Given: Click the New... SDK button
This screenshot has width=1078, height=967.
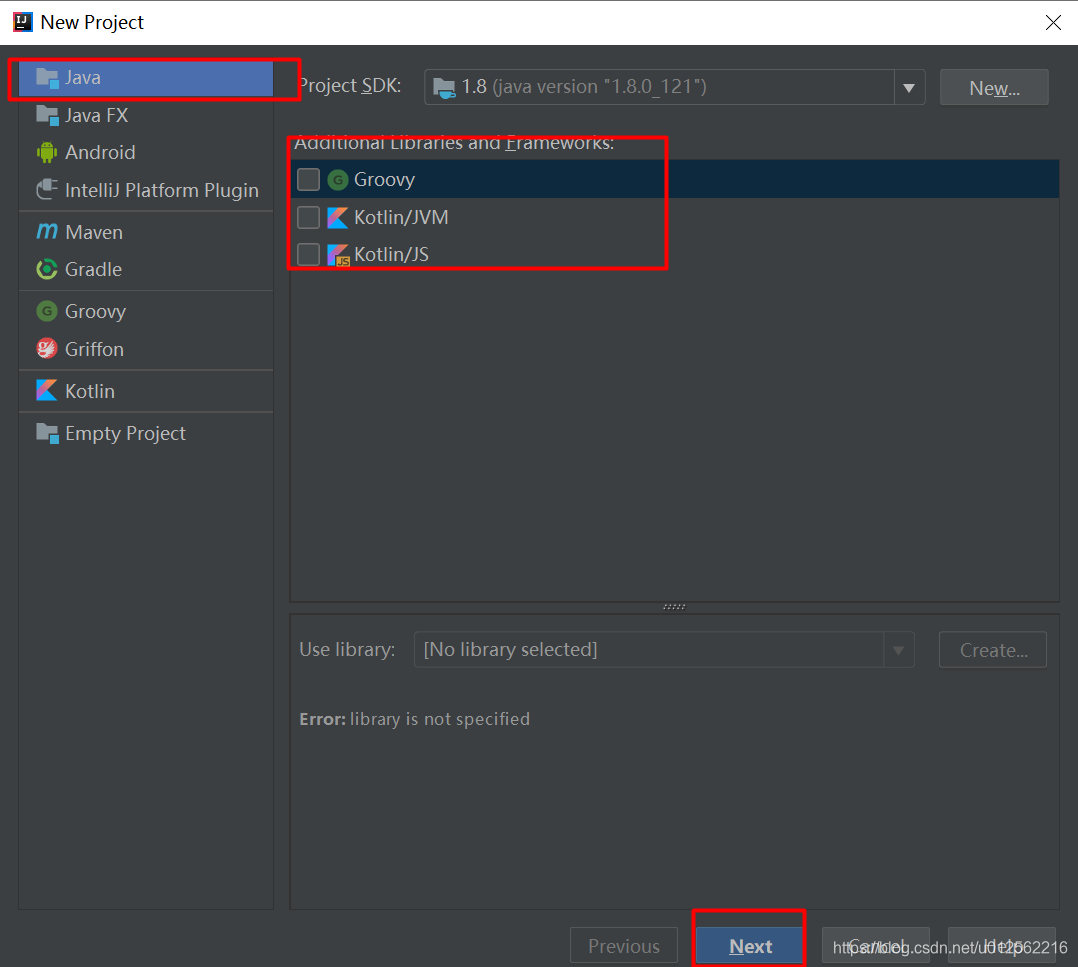Looking at the screenshot, I should [x=994, y=87].
